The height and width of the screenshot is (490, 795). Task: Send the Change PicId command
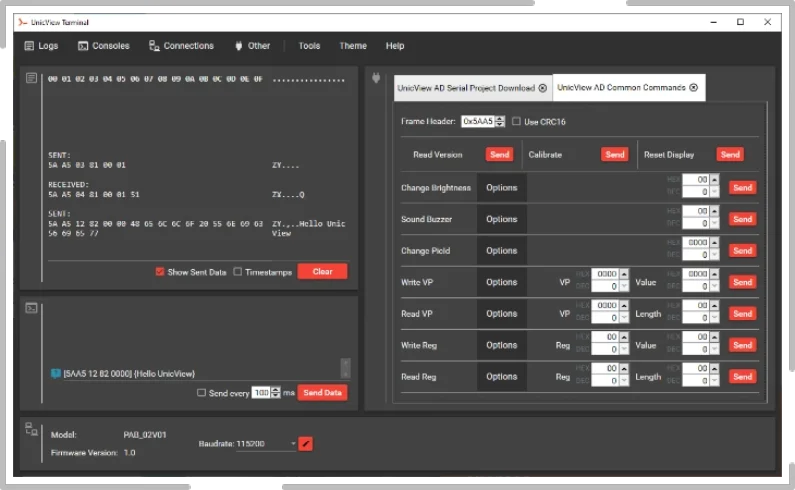(742, 251)
